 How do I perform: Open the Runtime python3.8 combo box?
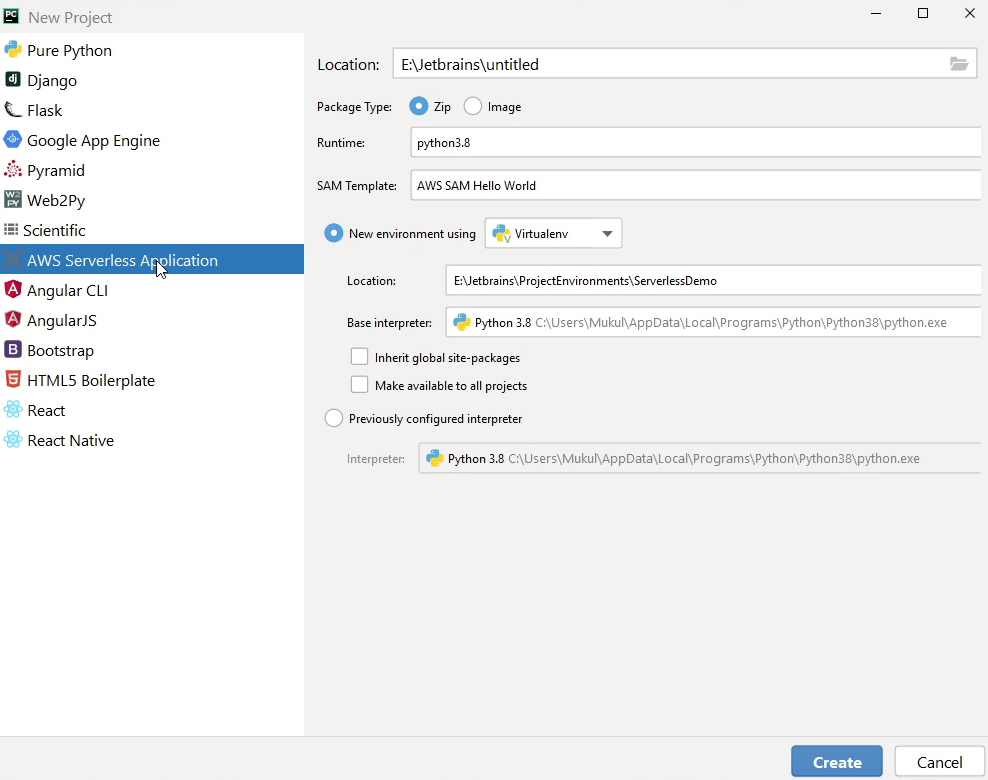[695, 143]
